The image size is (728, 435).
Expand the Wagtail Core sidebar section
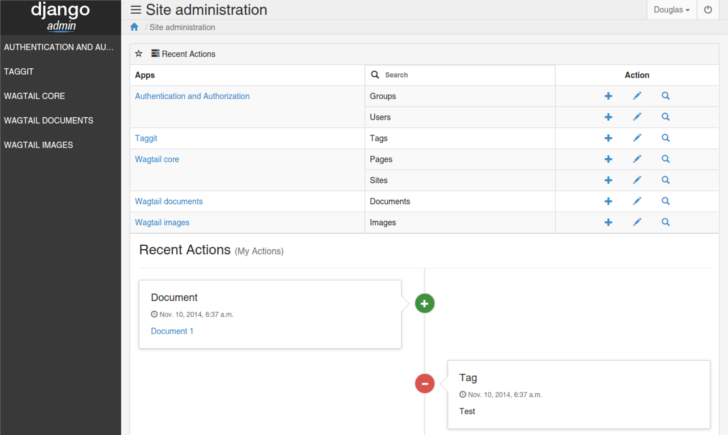point(34,96)
